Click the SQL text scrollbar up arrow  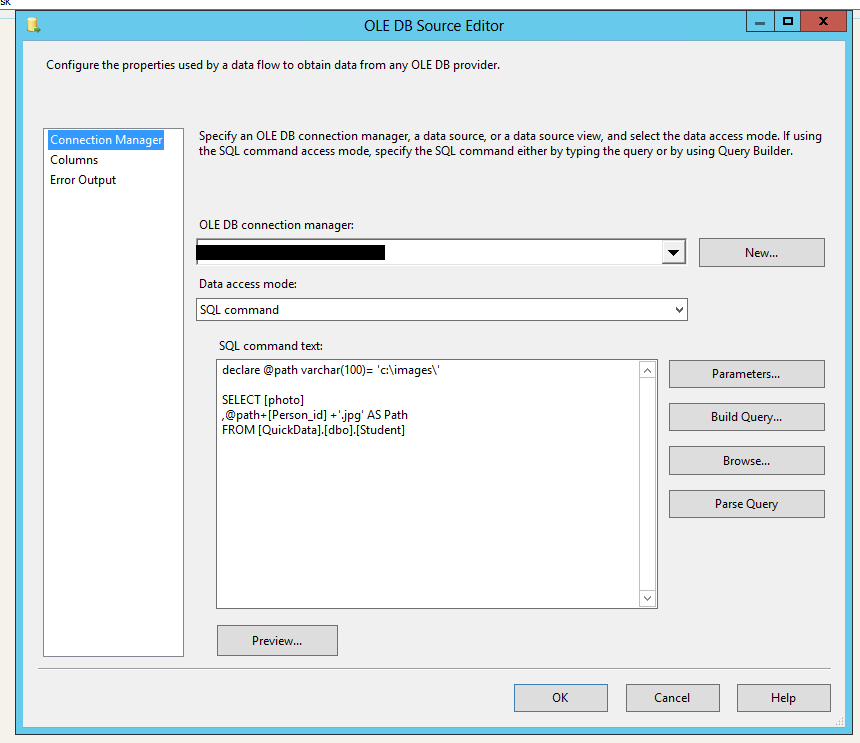tap(647, 371)
